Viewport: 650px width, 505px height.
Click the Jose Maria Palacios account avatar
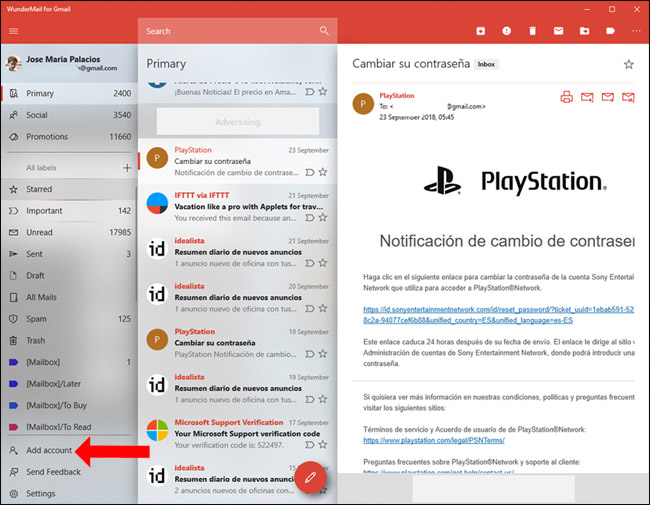pos(14,63)
